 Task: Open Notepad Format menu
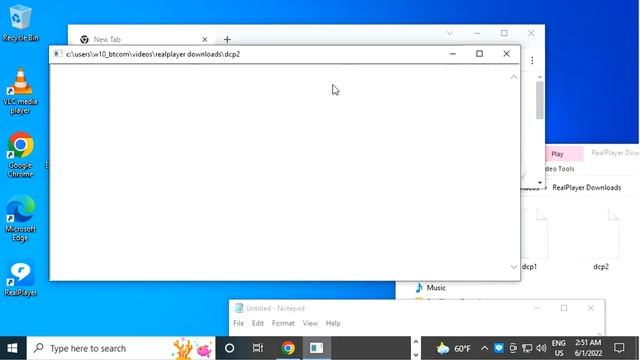(x=283, y=323)
